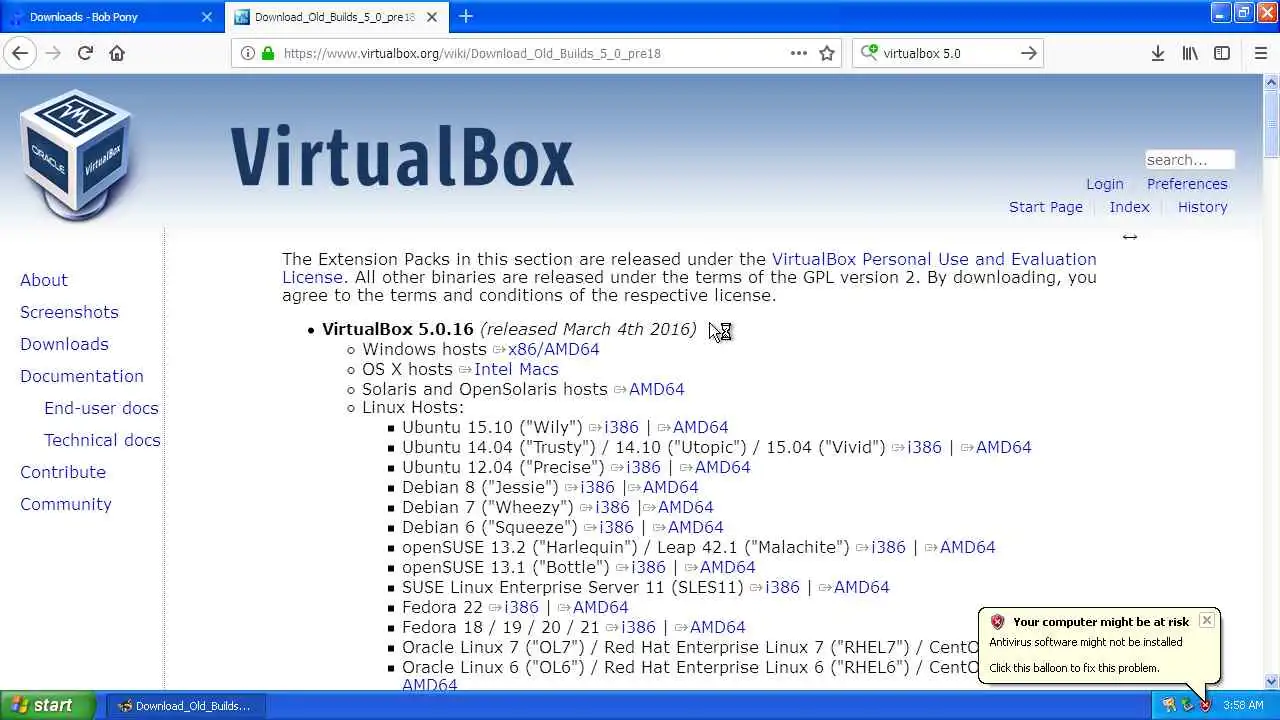Screen dimensions: 1280x720
Task: Open a new tab with the plus button
Action: 466,16
